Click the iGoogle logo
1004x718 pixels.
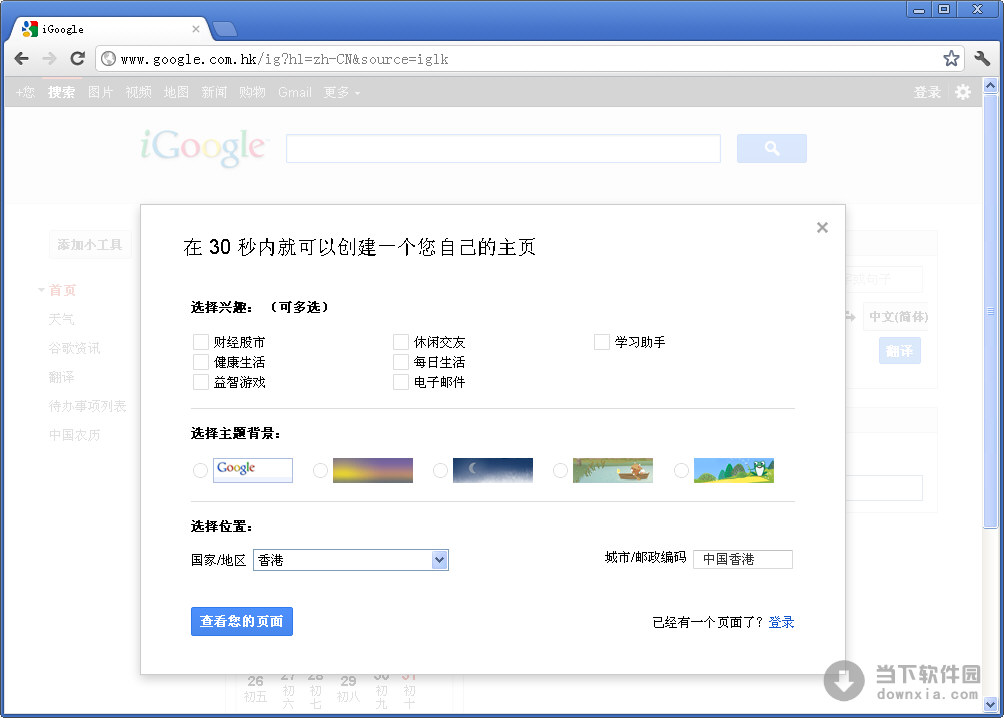click(202, 147)
